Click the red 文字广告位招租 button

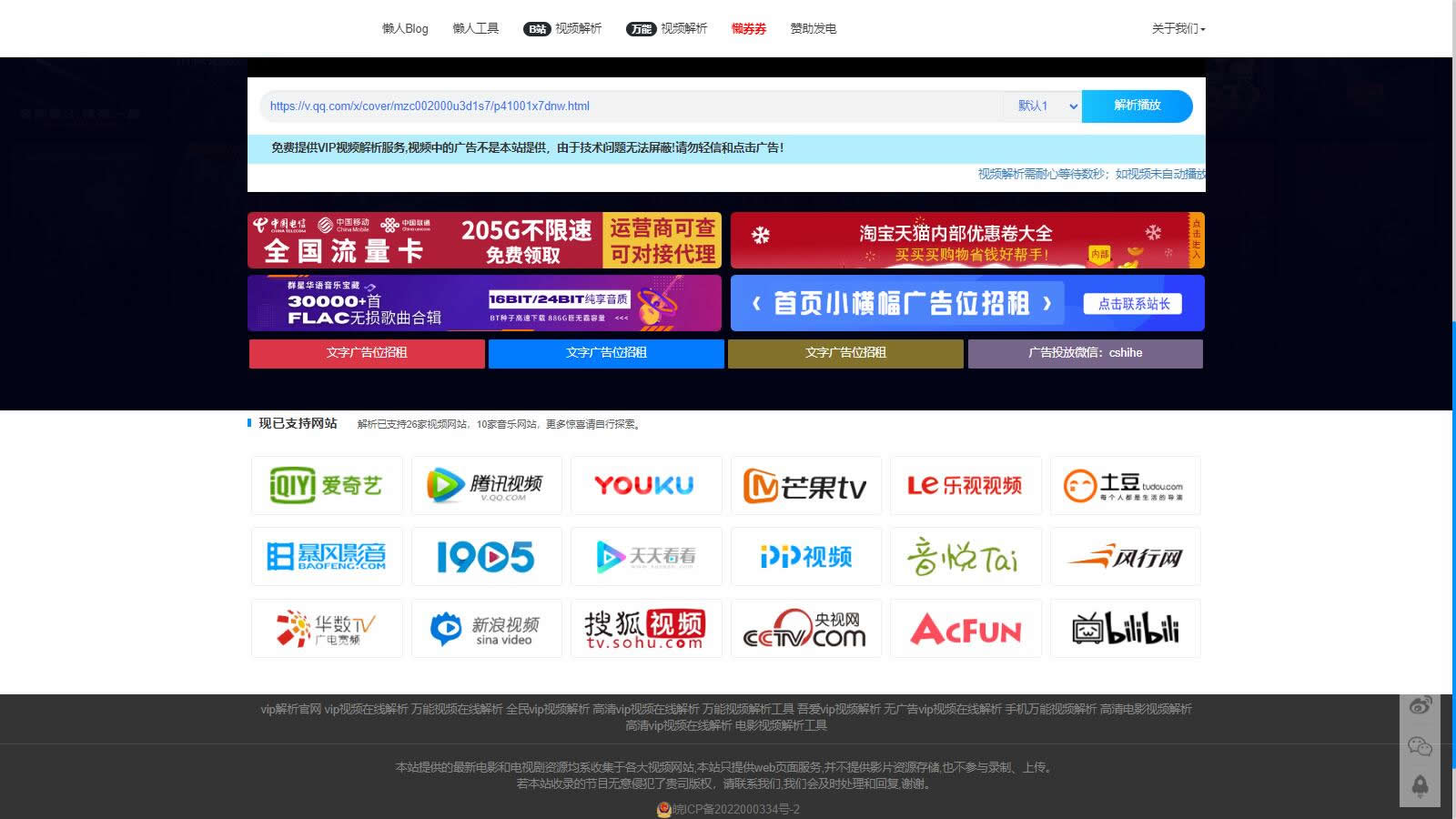[367, 353]
